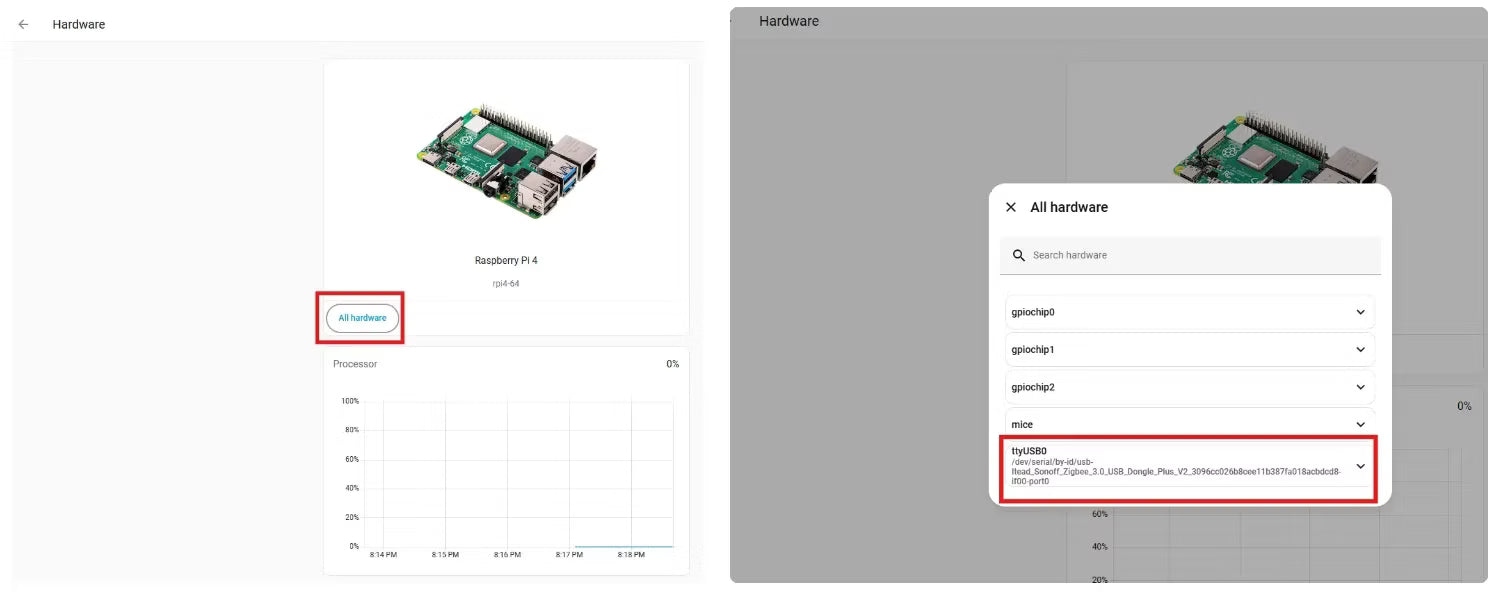Viewport: 1493px width, 596px height.
Task: Click the magnifier icon in search box
Action: 1018,255
